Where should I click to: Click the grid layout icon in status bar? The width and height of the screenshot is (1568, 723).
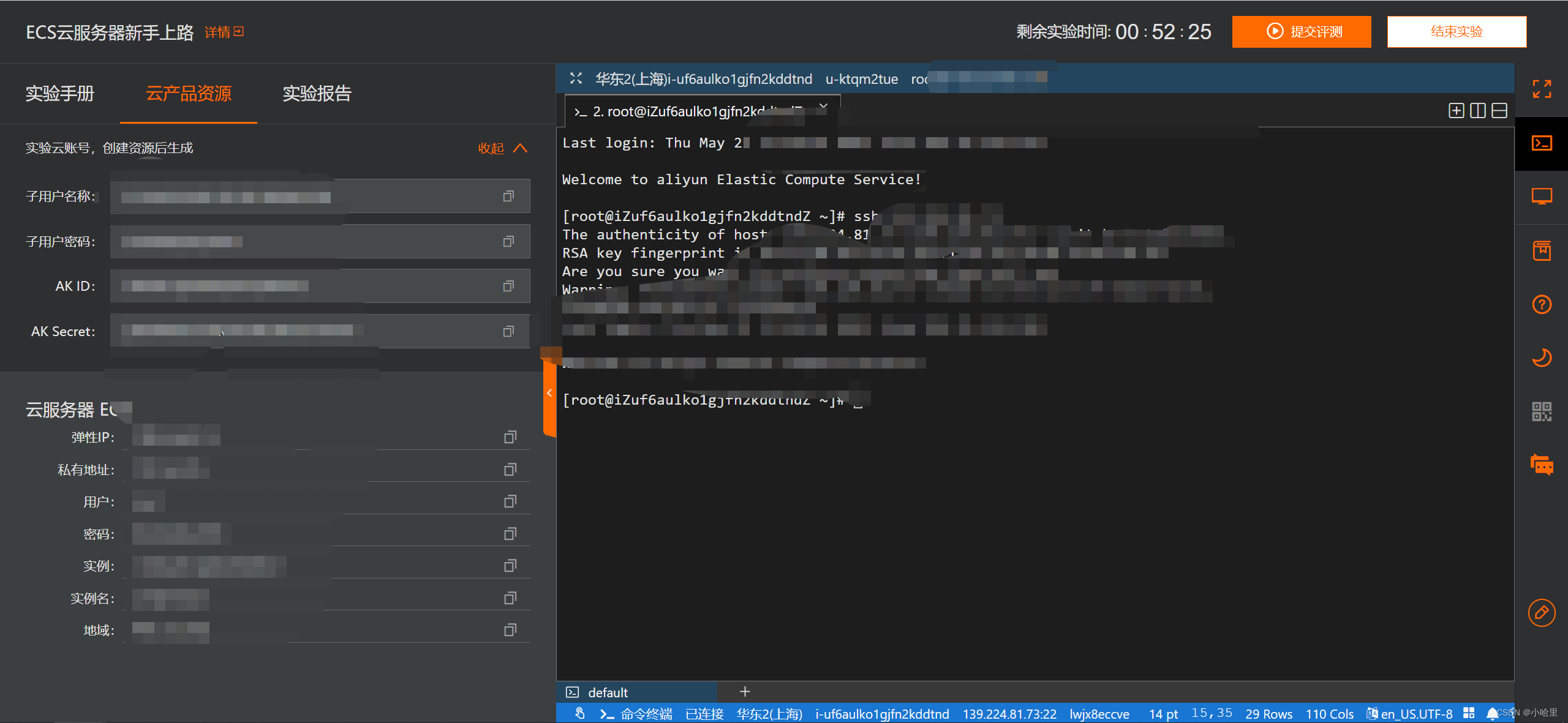pyautogui.click(x=1469, y=713)
